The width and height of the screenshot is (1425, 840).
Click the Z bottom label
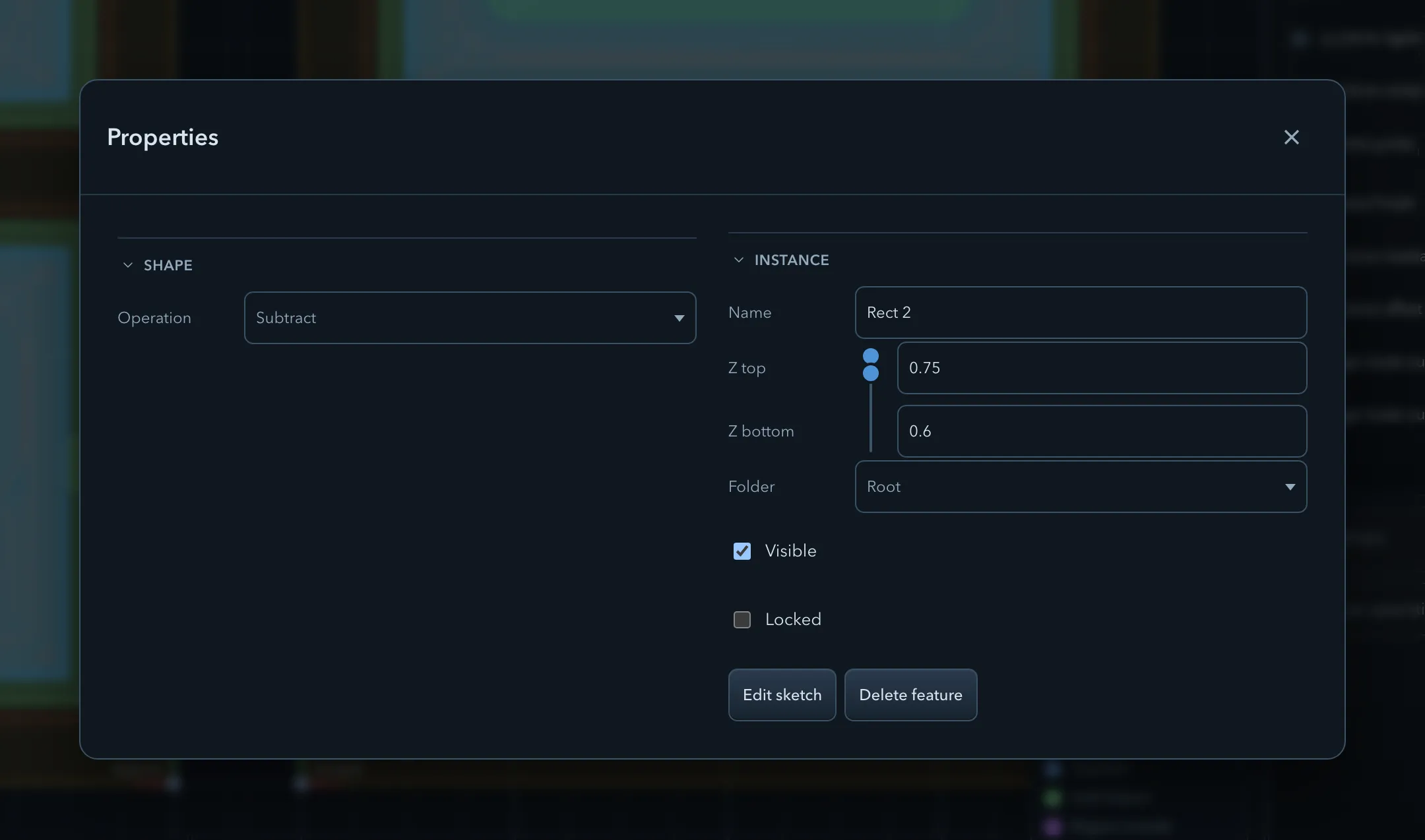click(x=761, y=431)
